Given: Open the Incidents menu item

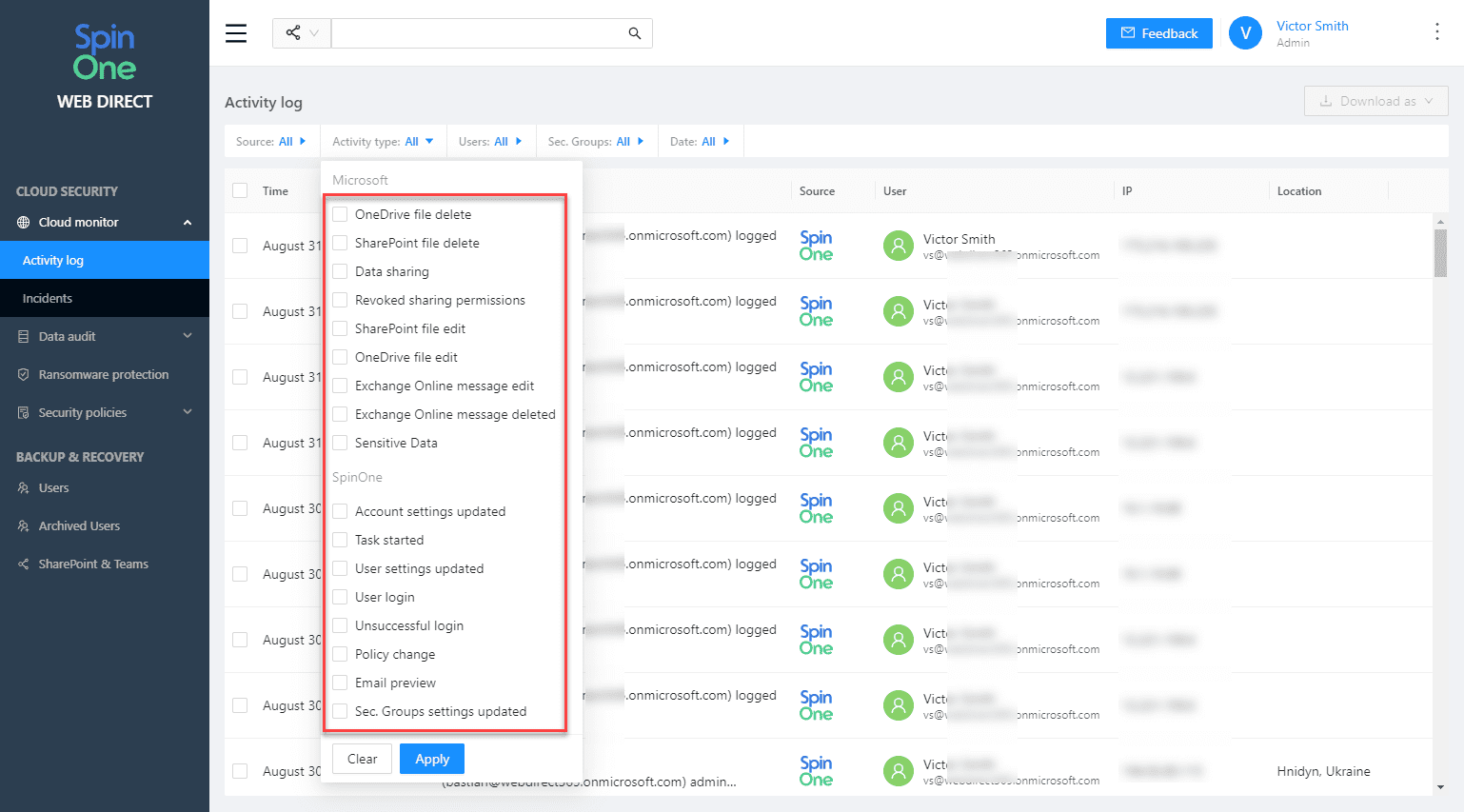Looking at the screenshot, I should 48,298.
